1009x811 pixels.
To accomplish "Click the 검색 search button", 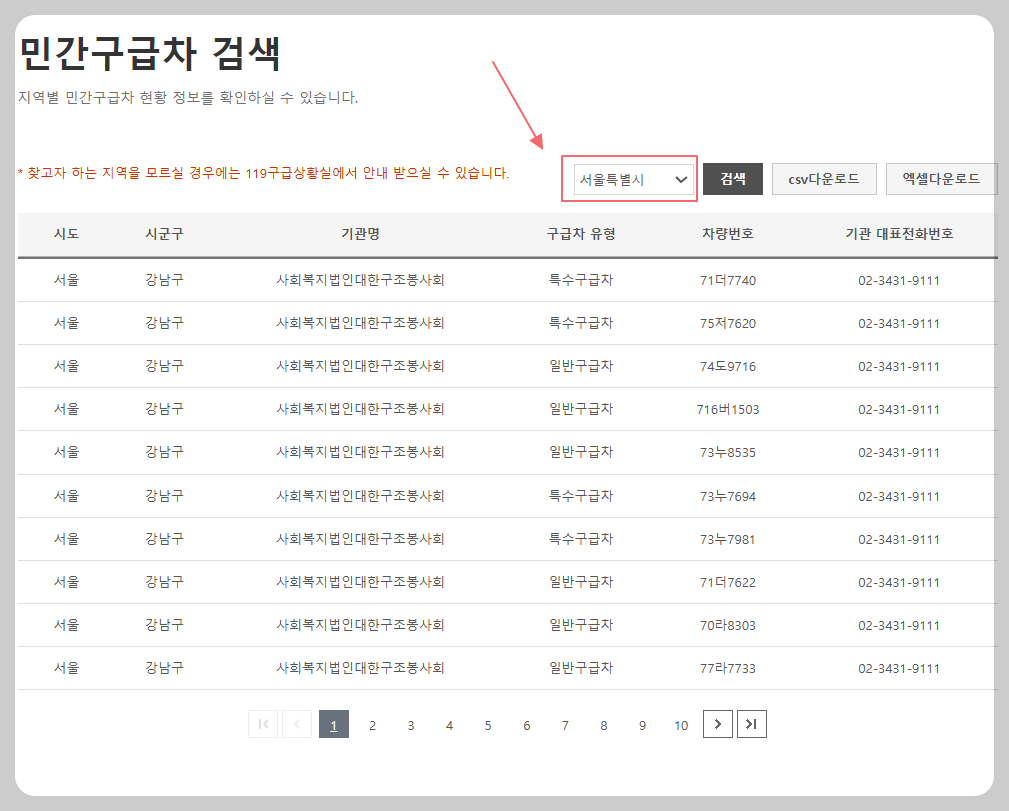I will (x=732, y=179).
